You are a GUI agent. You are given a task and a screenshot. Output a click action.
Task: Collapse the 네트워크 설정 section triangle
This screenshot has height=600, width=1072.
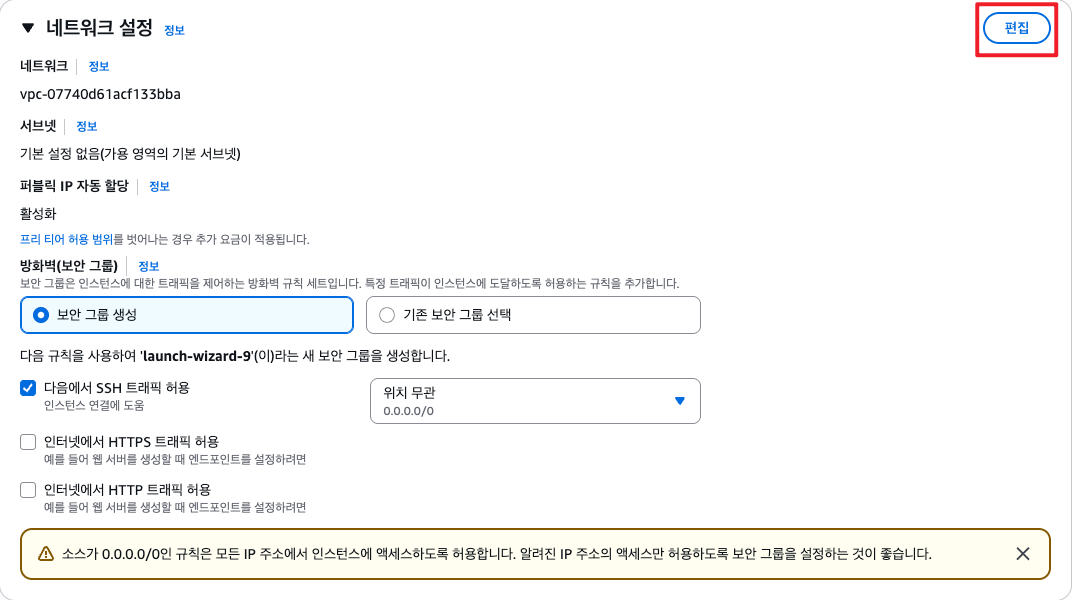(28, 28)
